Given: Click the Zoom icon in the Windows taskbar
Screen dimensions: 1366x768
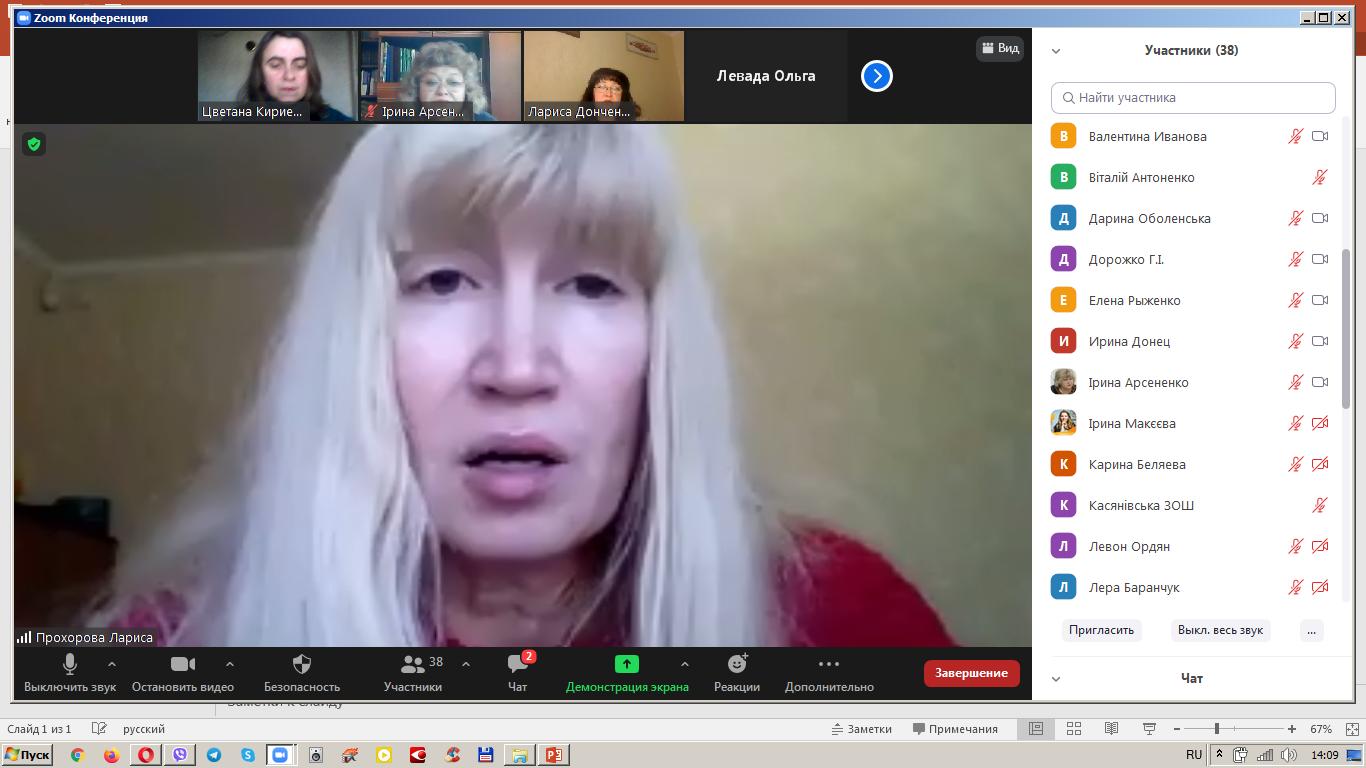Looking at the screenshot, I should [281, 755].
